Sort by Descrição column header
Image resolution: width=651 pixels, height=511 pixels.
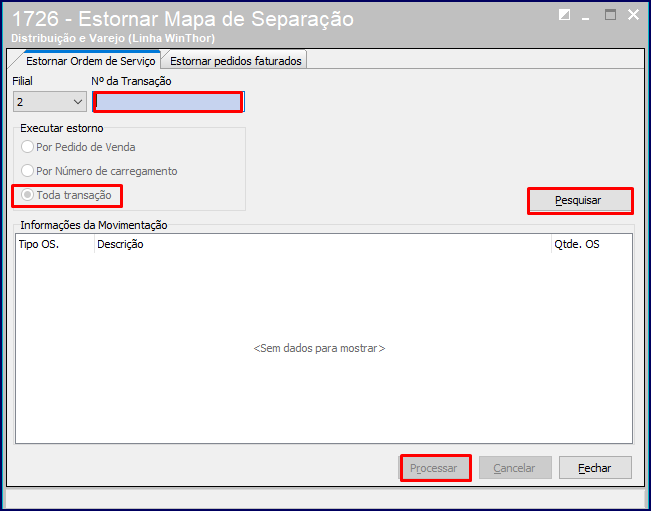point(323,244)
